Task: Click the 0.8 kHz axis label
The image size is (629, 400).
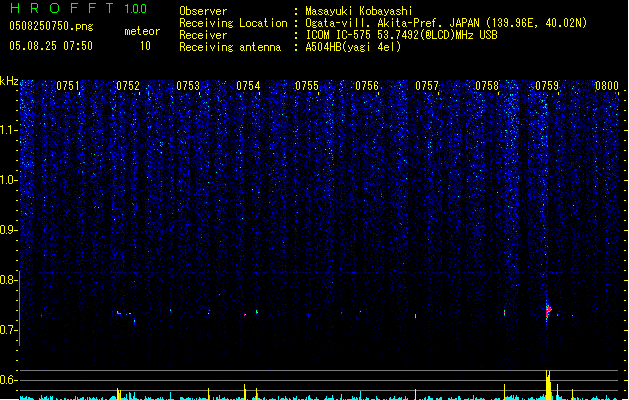Action: pyautogui.click(x=8, y=280)
